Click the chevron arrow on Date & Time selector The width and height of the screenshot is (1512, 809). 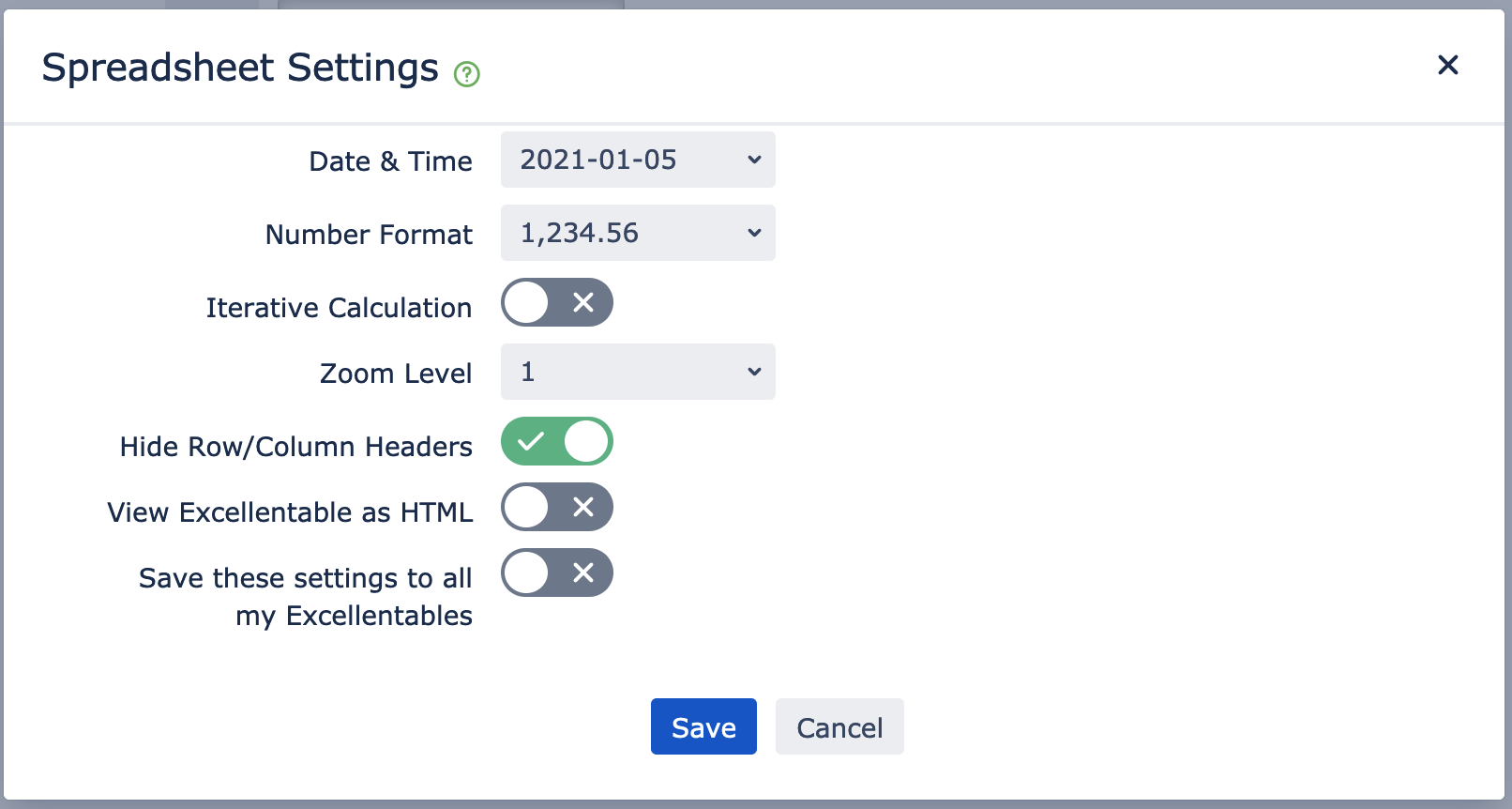click(754, 160)
